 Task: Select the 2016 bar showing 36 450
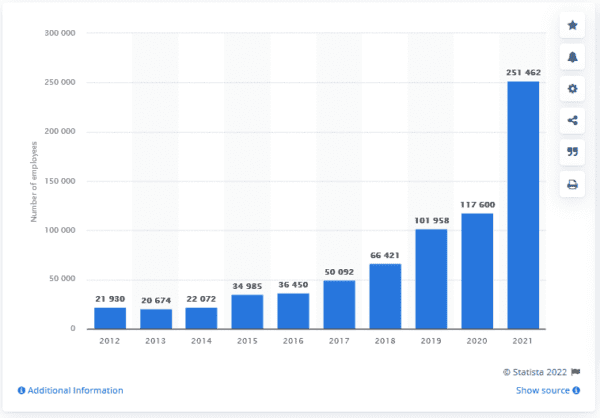click(294, 311)
